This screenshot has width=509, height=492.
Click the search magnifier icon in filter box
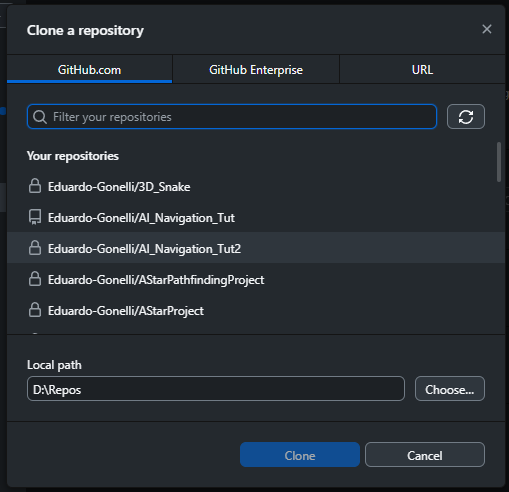click(x=40, y=117)
